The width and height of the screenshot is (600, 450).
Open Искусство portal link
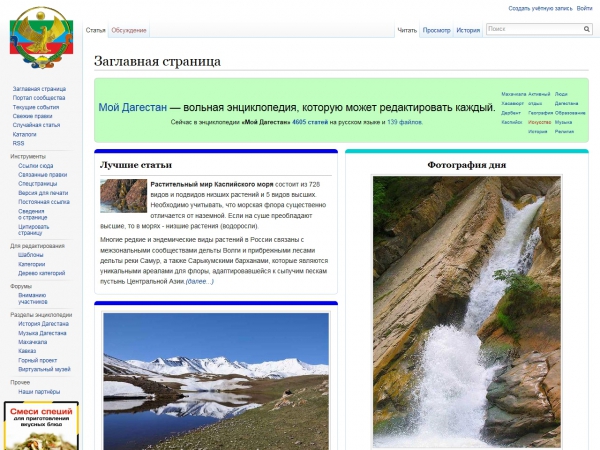tap(540, 122)
